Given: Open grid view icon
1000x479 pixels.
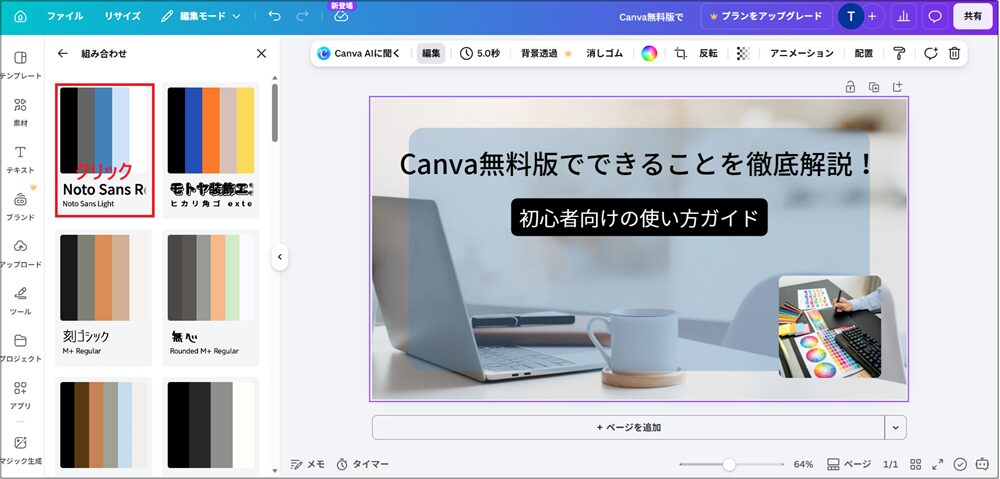Looking at the screenshot, I should [x=915, y=464].
